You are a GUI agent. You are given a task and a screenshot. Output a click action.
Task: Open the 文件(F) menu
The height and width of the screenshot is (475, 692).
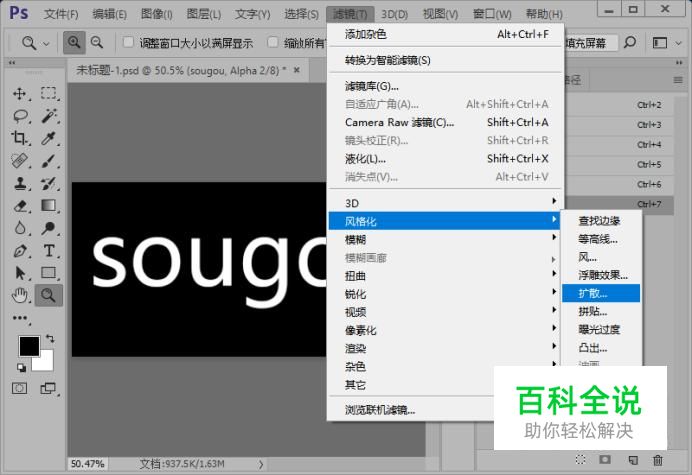(61, 14)
